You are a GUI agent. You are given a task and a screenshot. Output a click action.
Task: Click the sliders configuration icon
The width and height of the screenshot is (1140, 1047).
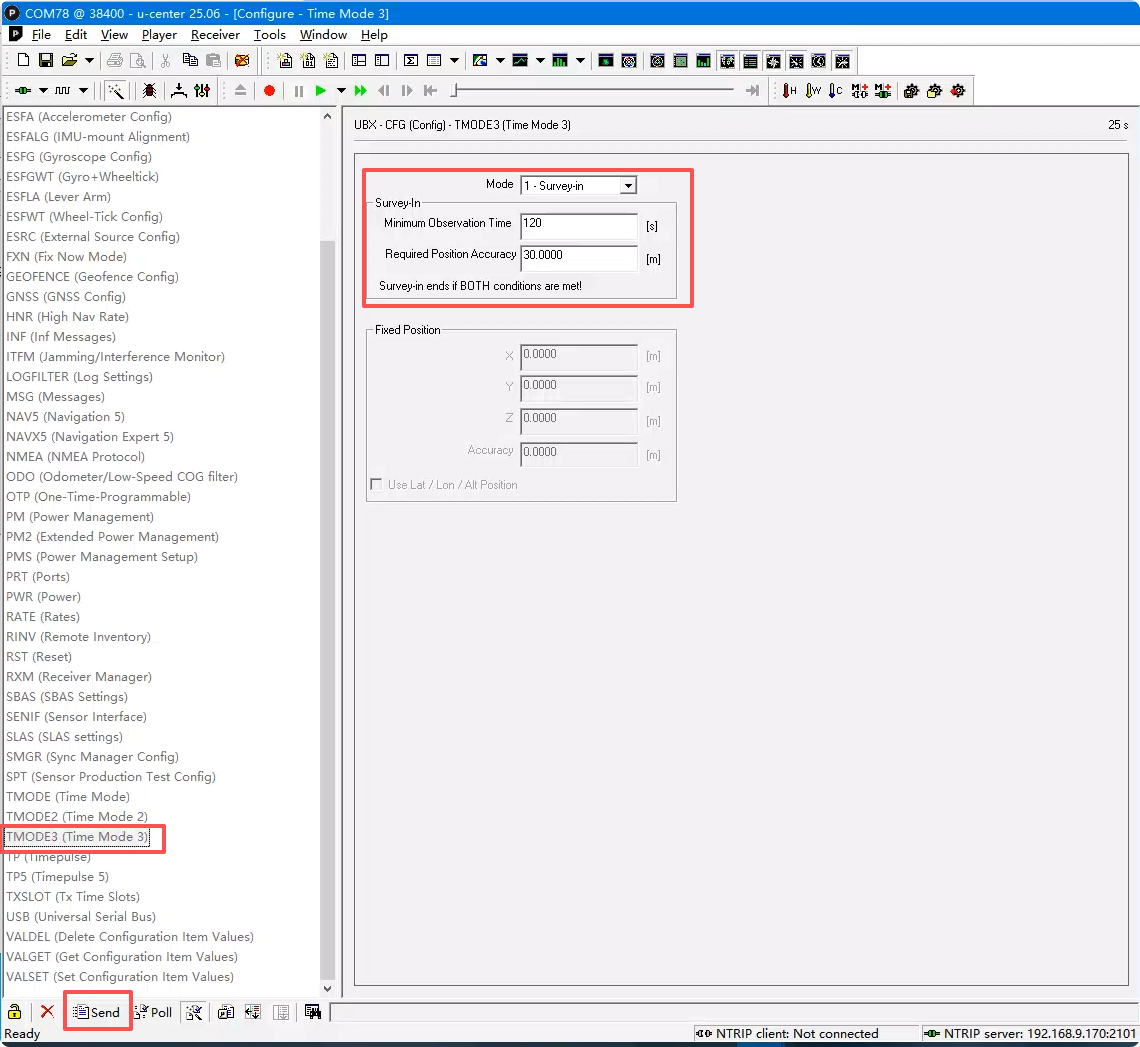[202, 91]
